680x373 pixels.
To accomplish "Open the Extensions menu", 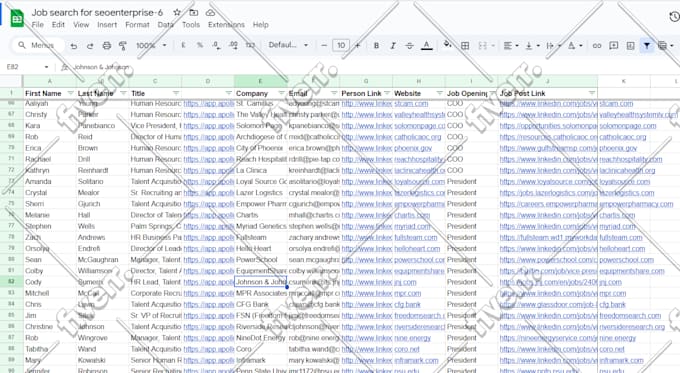I will (226, 25).
